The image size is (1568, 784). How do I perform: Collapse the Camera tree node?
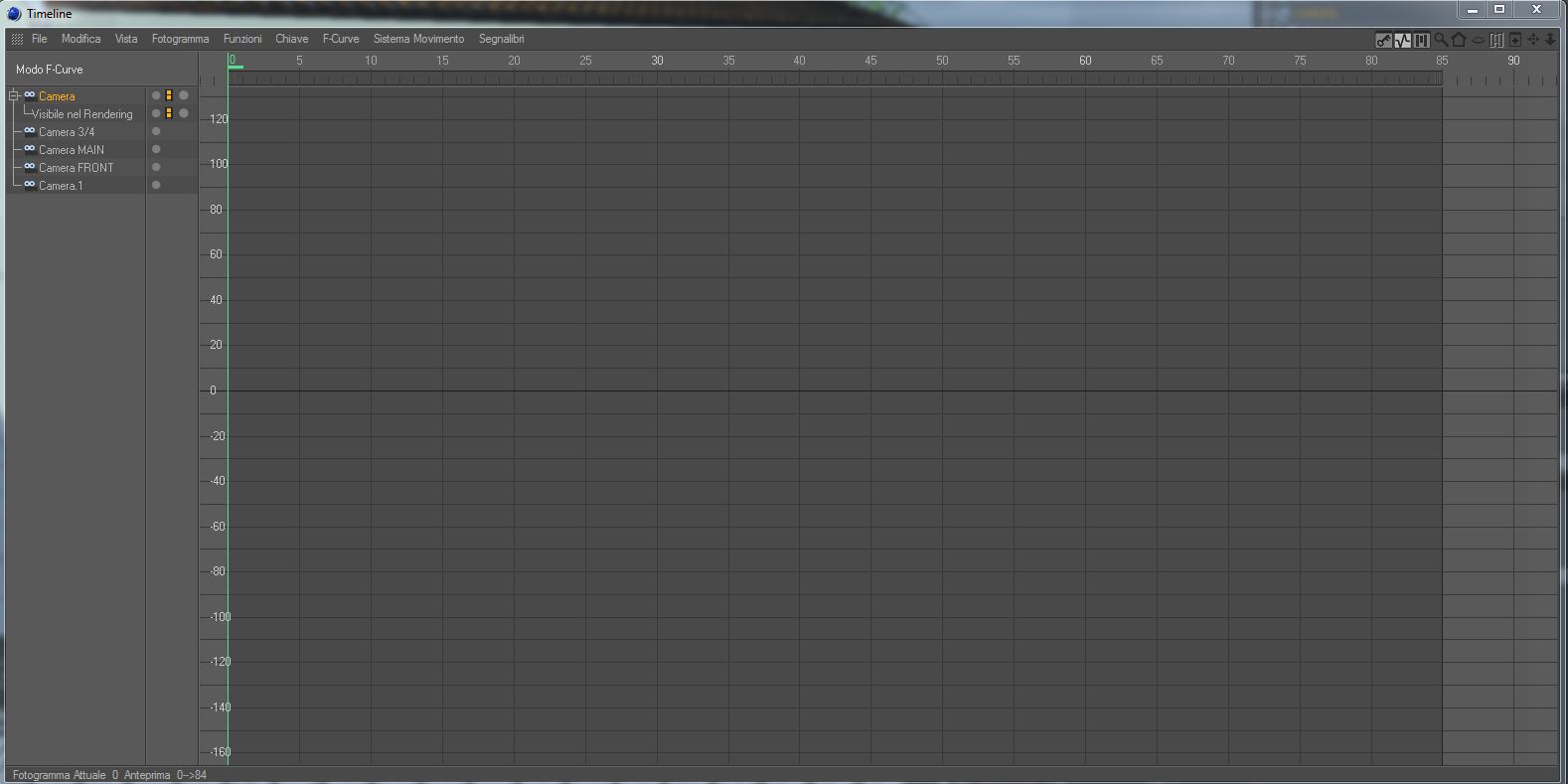14,95
